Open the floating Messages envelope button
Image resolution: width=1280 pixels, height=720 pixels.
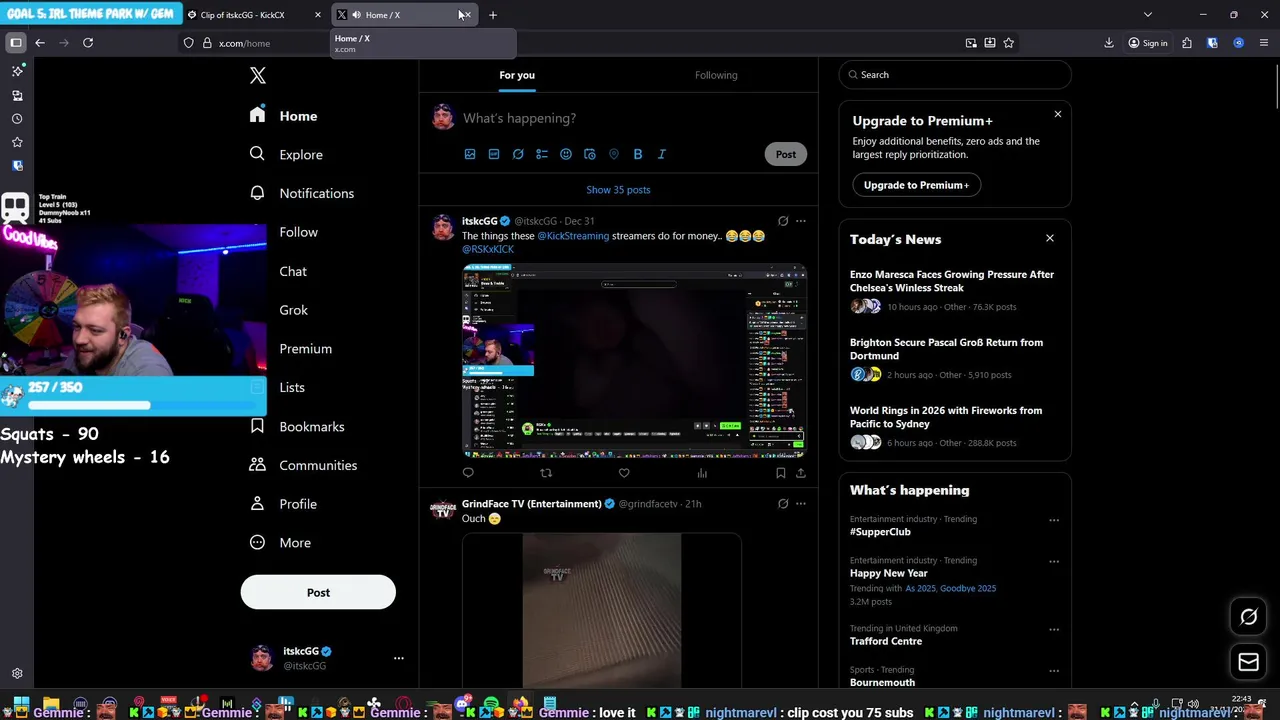(x=1248, y=661)
